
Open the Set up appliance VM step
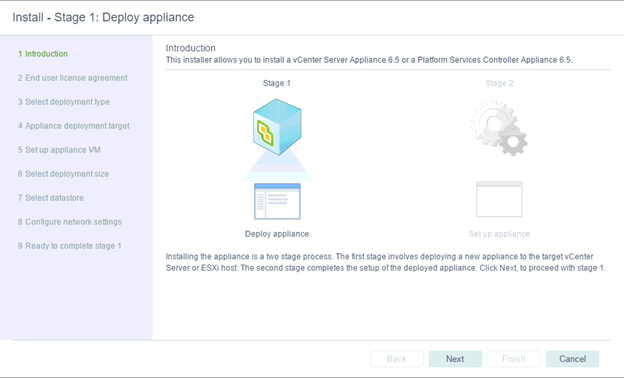click(x=59, y=150)
